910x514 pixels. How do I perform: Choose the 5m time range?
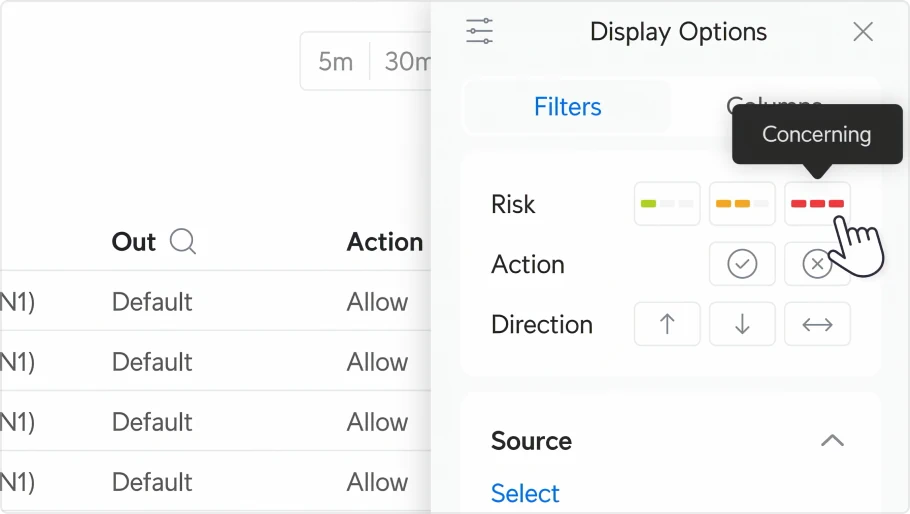[x=335, y=62]
